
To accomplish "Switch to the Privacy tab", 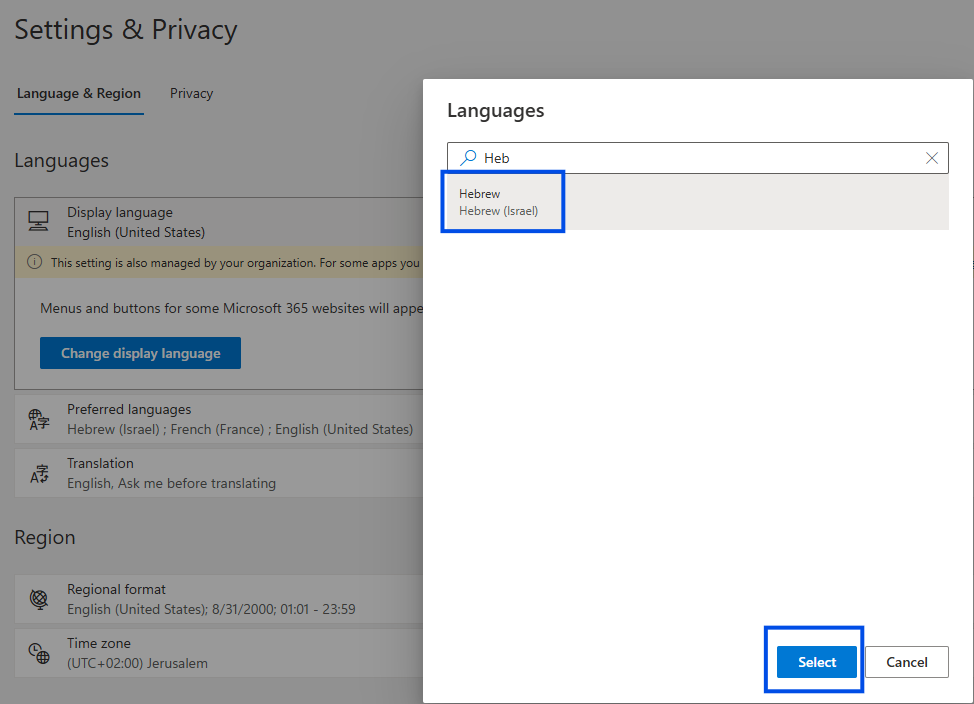I will [x=191, y=93].
